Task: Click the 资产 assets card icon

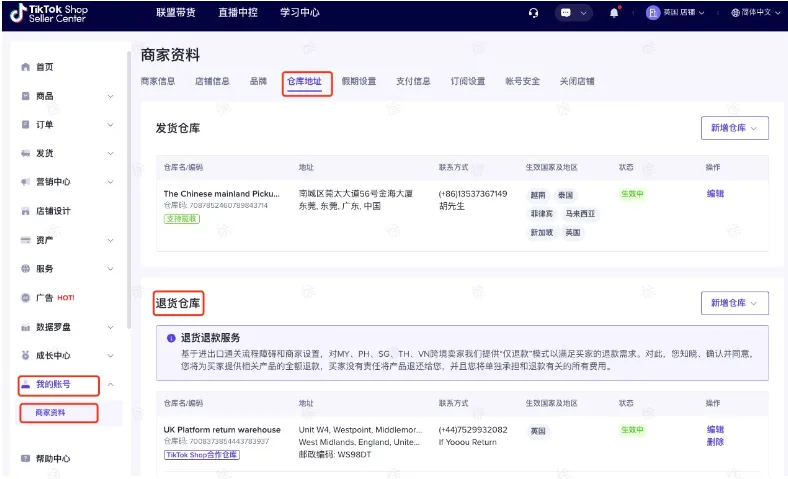Action: pos(26,240)
